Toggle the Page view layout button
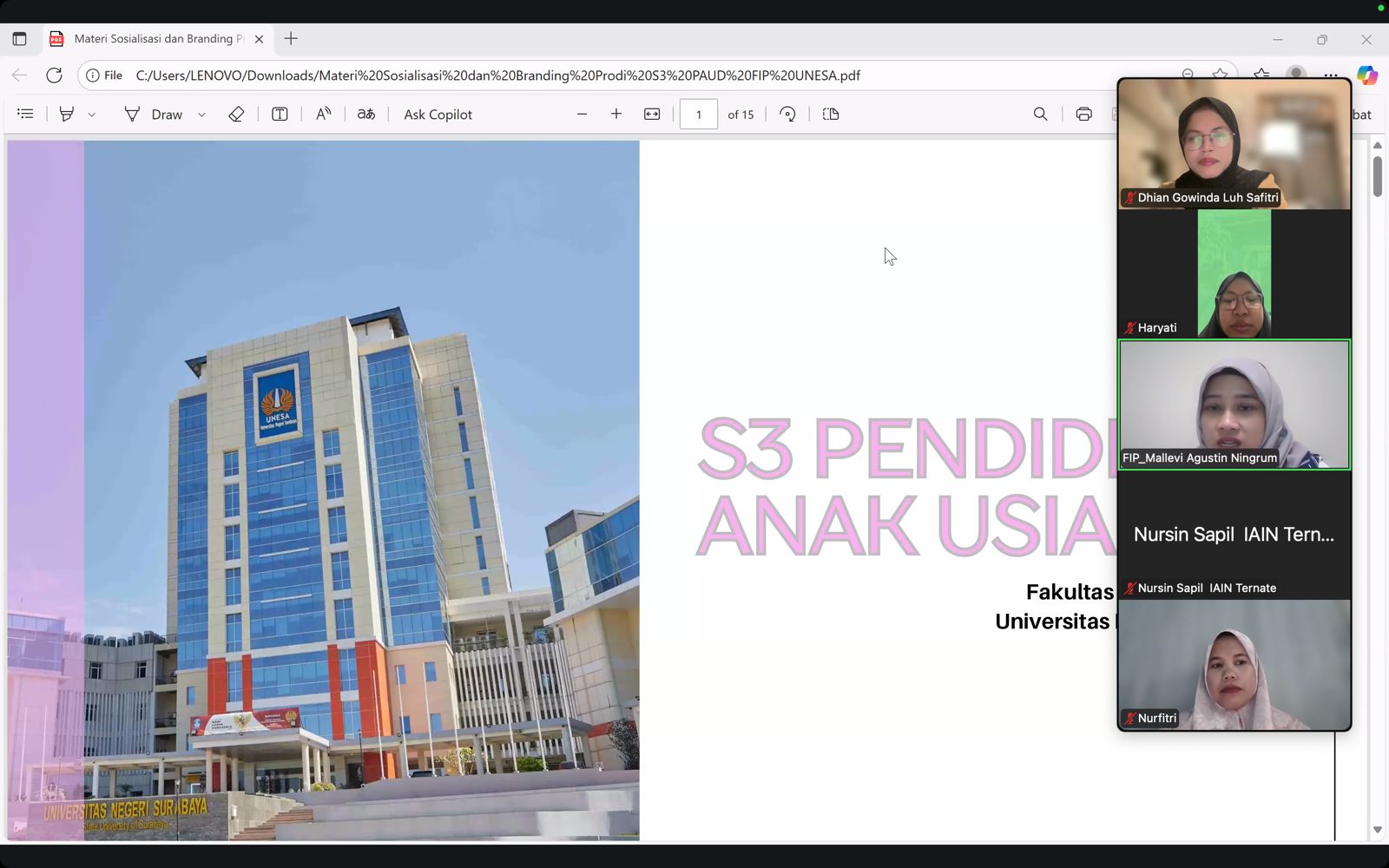The image size is (1389, 868). (831, 115)
